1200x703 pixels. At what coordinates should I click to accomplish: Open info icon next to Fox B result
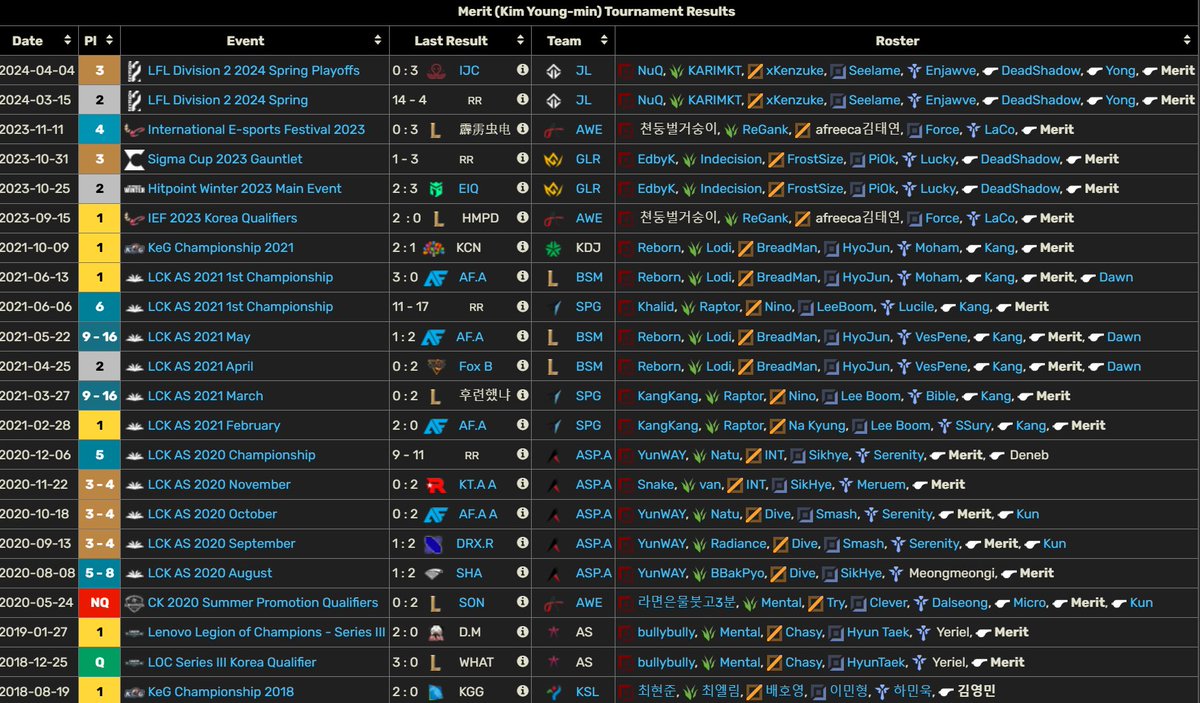click(x=522, y=367)
